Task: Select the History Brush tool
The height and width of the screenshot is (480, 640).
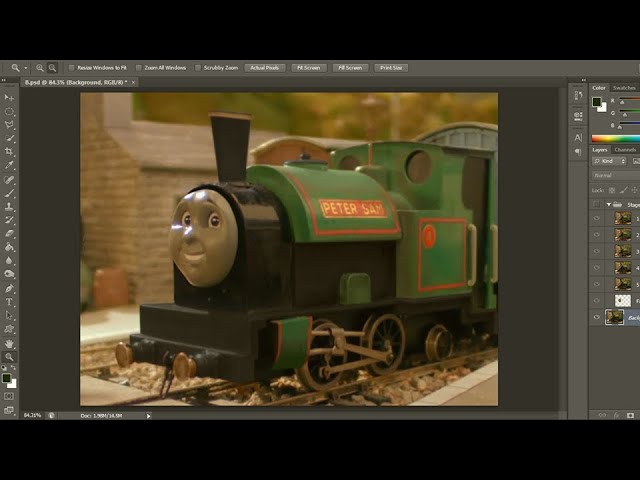Action: click(9, 220)
